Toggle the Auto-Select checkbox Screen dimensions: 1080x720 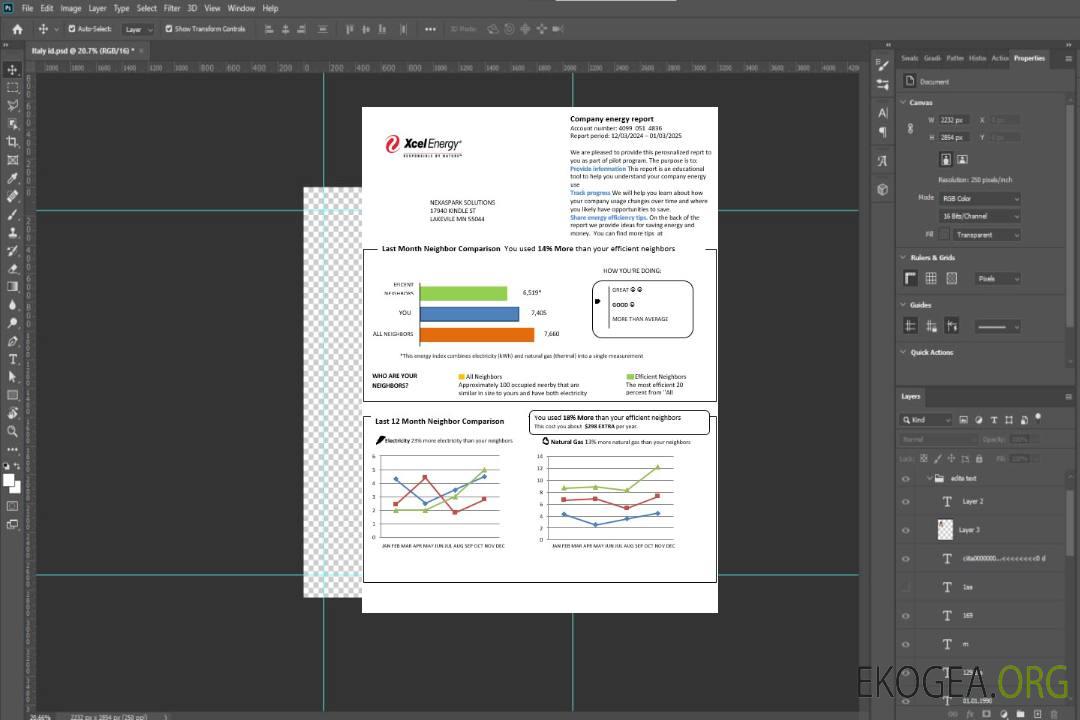72,29
